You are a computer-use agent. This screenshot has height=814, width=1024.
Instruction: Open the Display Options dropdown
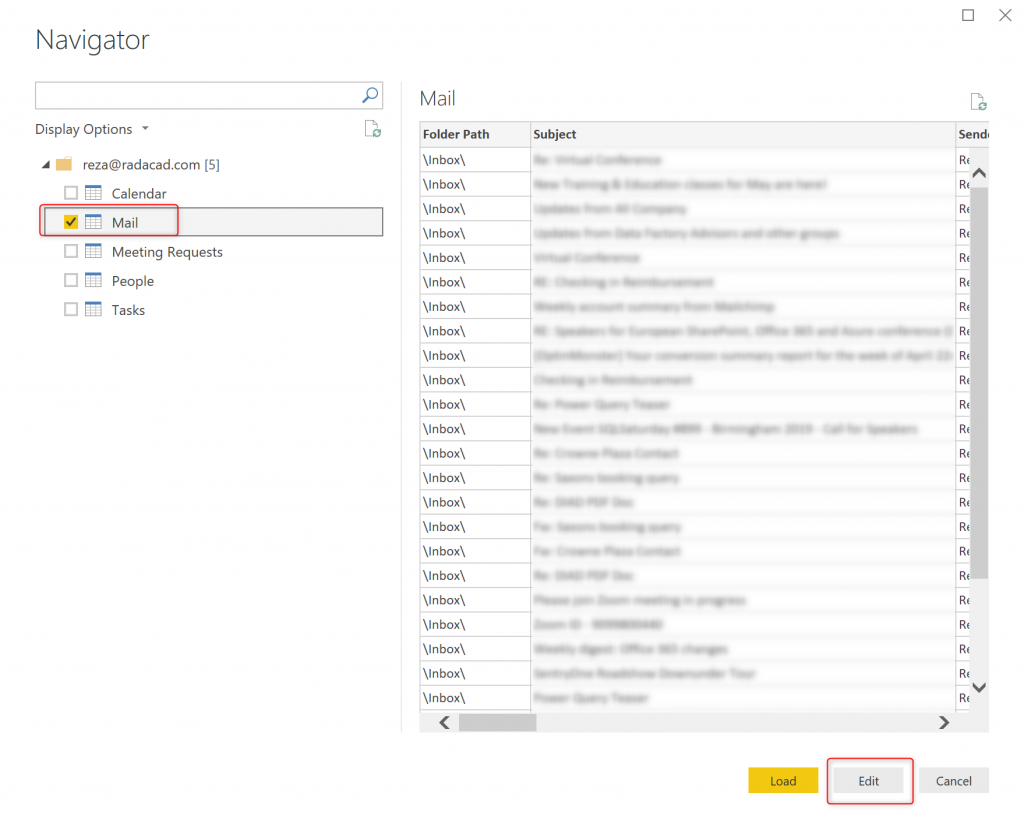92,129
